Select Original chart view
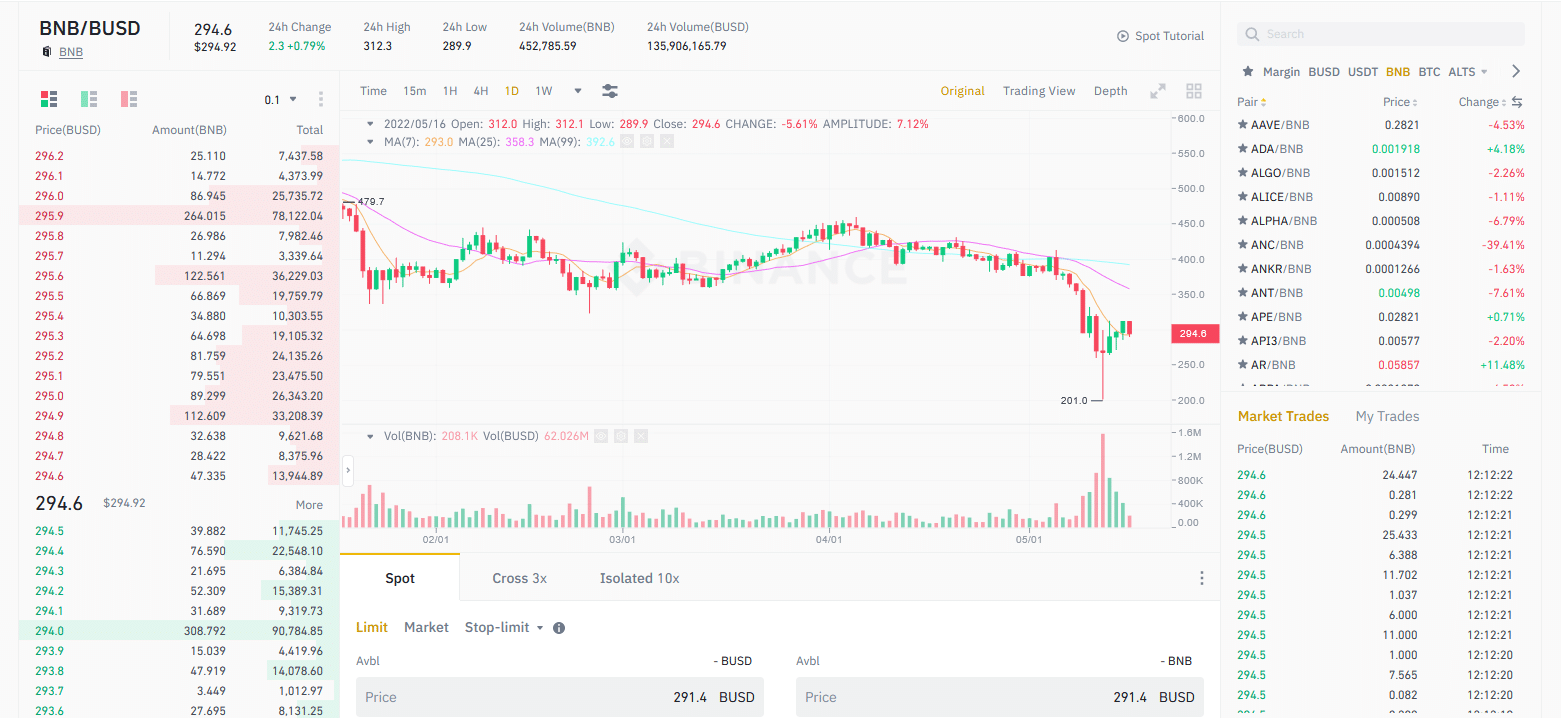This screenshot has width=1561, height=718. pos(962,91)
